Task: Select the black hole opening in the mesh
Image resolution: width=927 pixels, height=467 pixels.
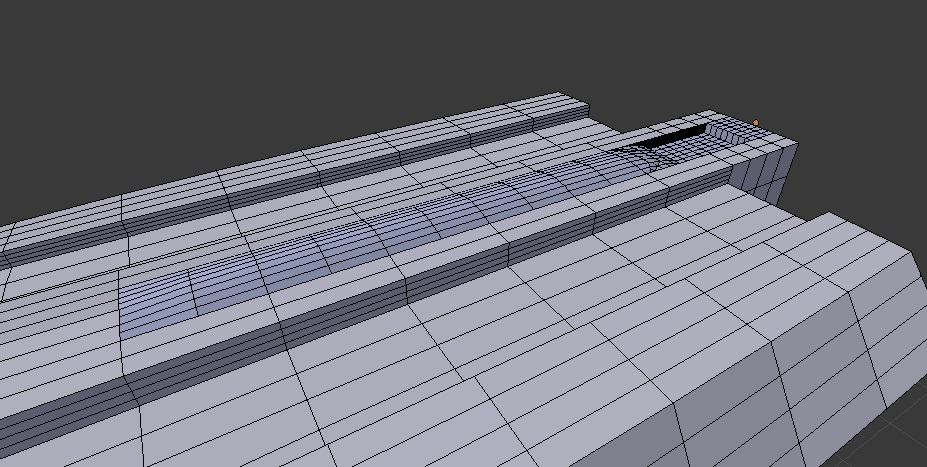Action: 672,138
